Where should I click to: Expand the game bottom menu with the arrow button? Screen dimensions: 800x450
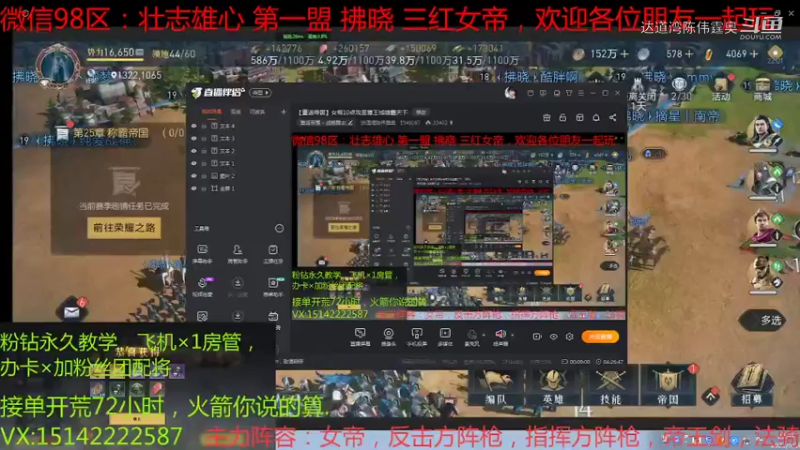click(711, 396)
